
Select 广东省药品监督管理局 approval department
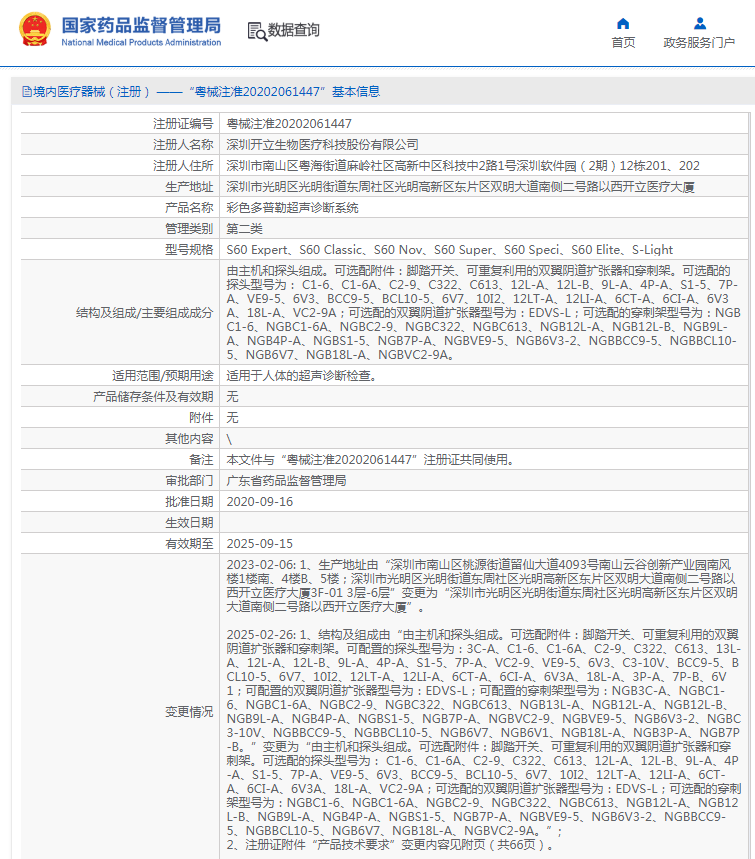tap(286, 480)
